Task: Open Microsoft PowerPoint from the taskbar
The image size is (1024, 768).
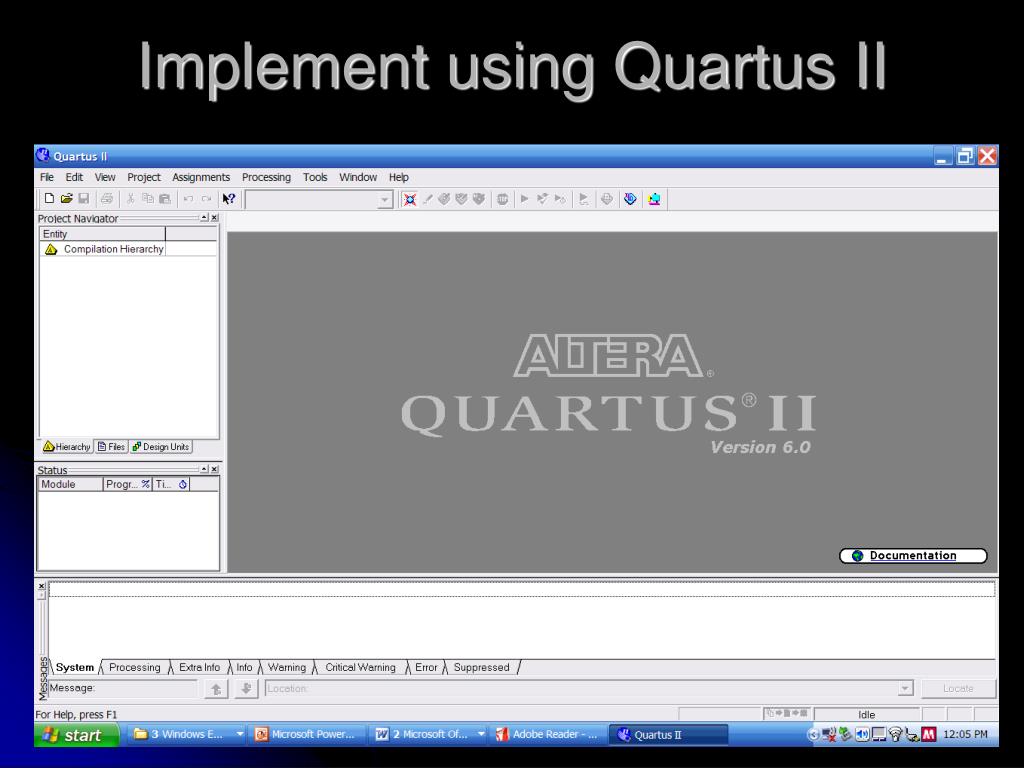Action: click(x=306, y=735)
